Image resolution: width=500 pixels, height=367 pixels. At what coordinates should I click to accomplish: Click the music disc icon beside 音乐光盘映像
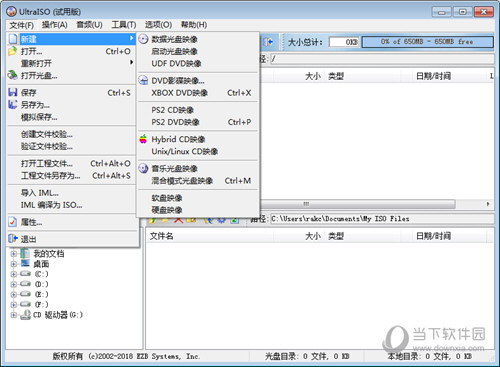(x=143, y=168)
